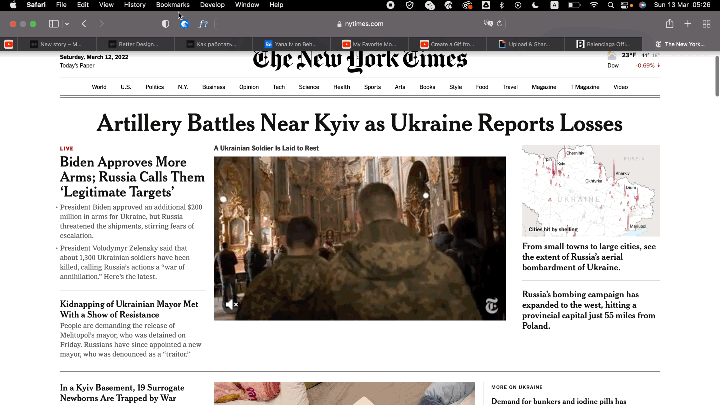This screenshot has width=720, height=405.
Task: Switch to the 'Create a Gif fro...' tab
Action: tap(448, 44)
